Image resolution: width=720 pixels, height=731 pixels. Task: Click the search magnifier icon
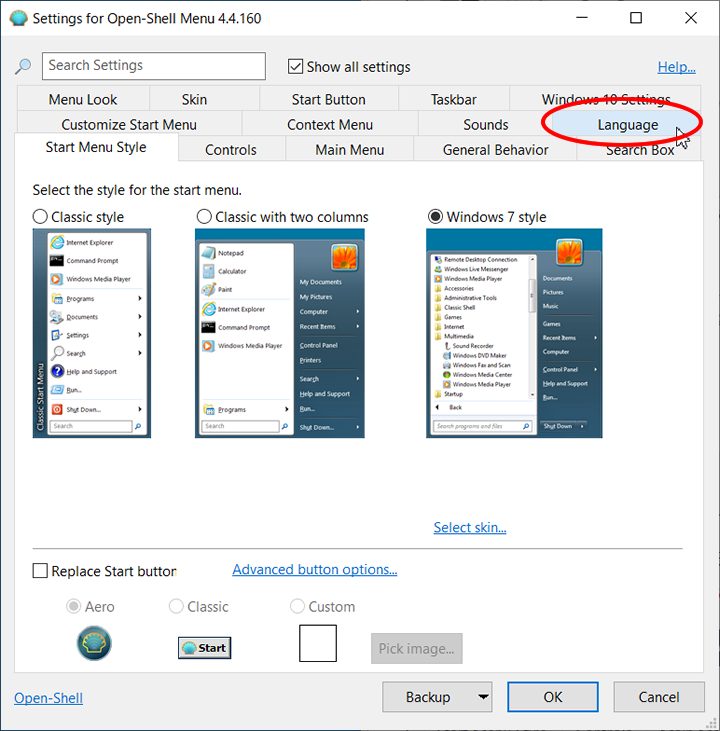pyautogui.click(x=23, y=66)
